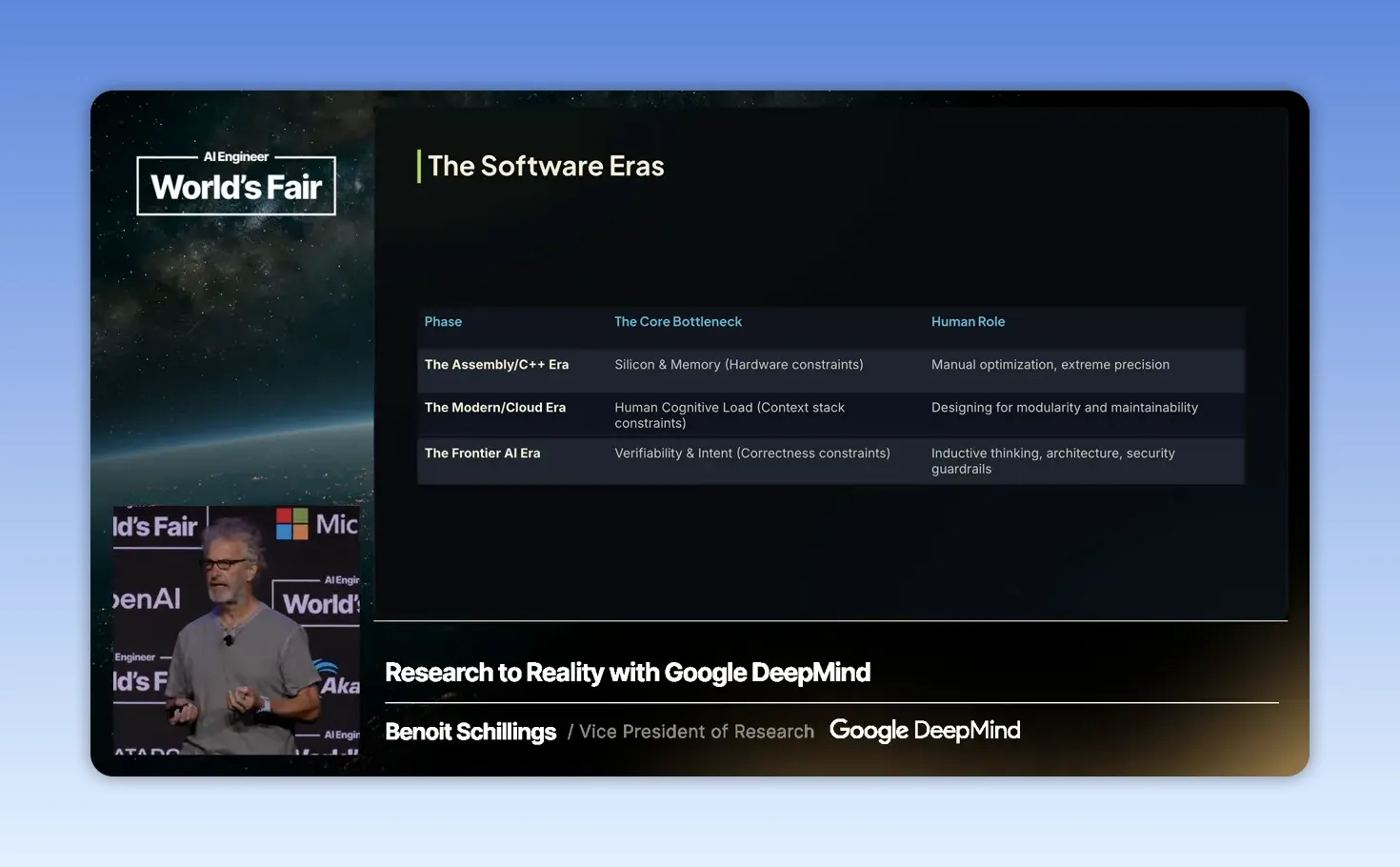Screen dimensions: 1400x867
Task: Click "Manual optimization, extreme precision" cell
Action: point(1050,365)
